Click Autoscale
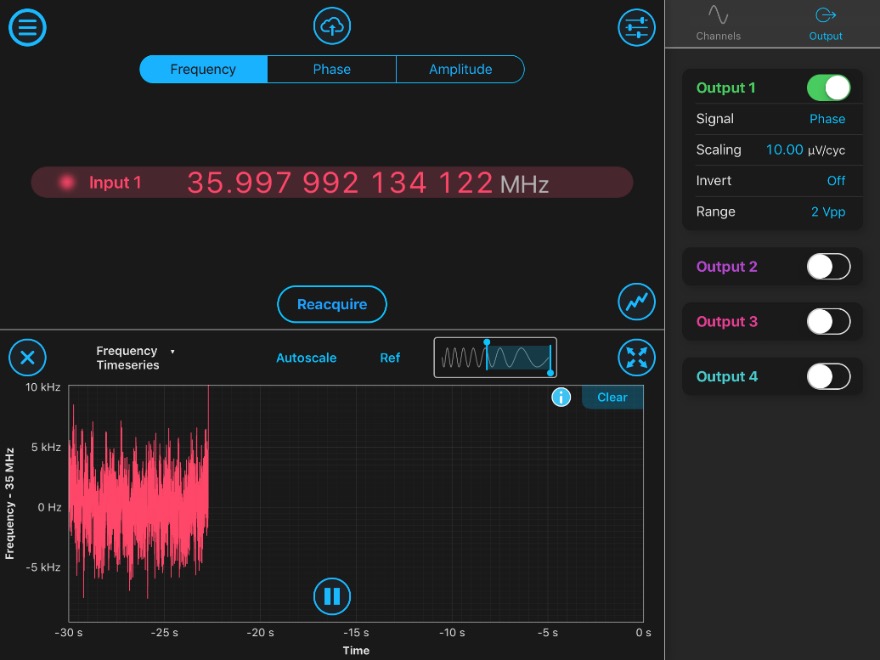This screenshot has height=660, width=880. click(x=306, y=358)
